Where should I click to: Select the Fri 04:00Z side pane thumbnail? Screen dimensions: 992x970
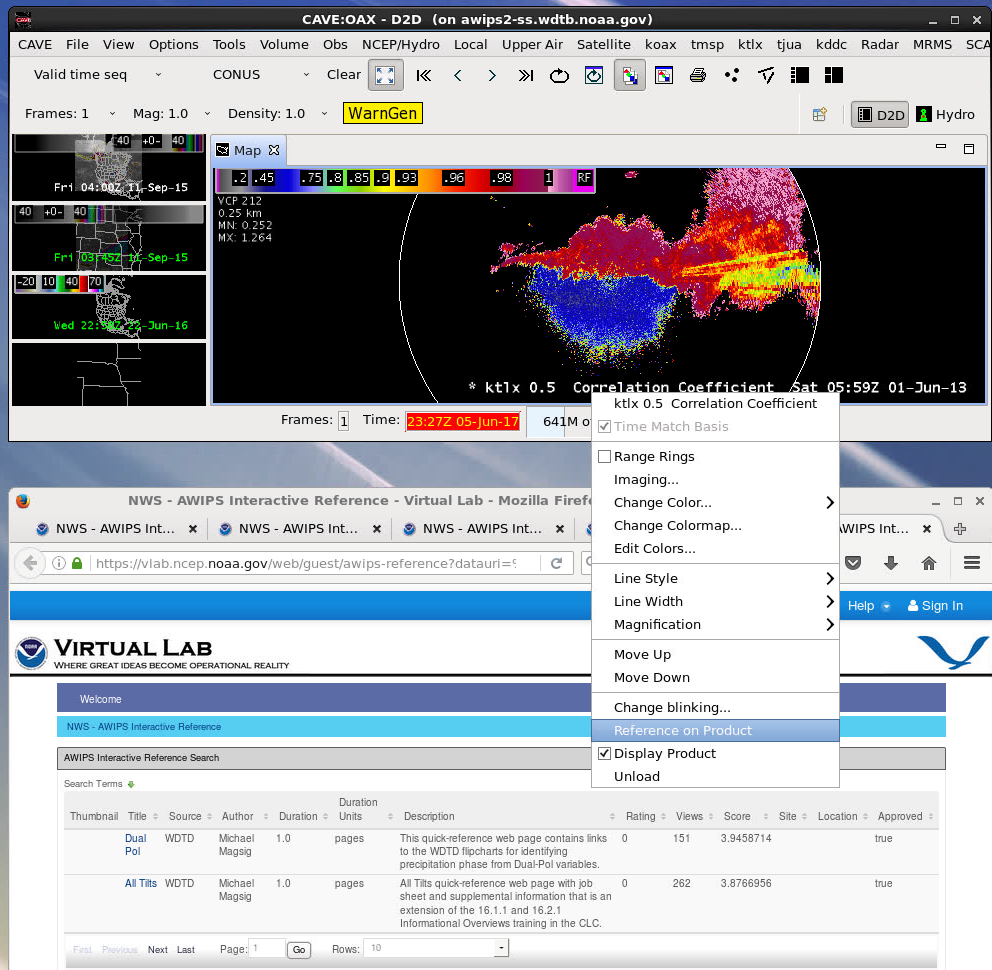109,167
